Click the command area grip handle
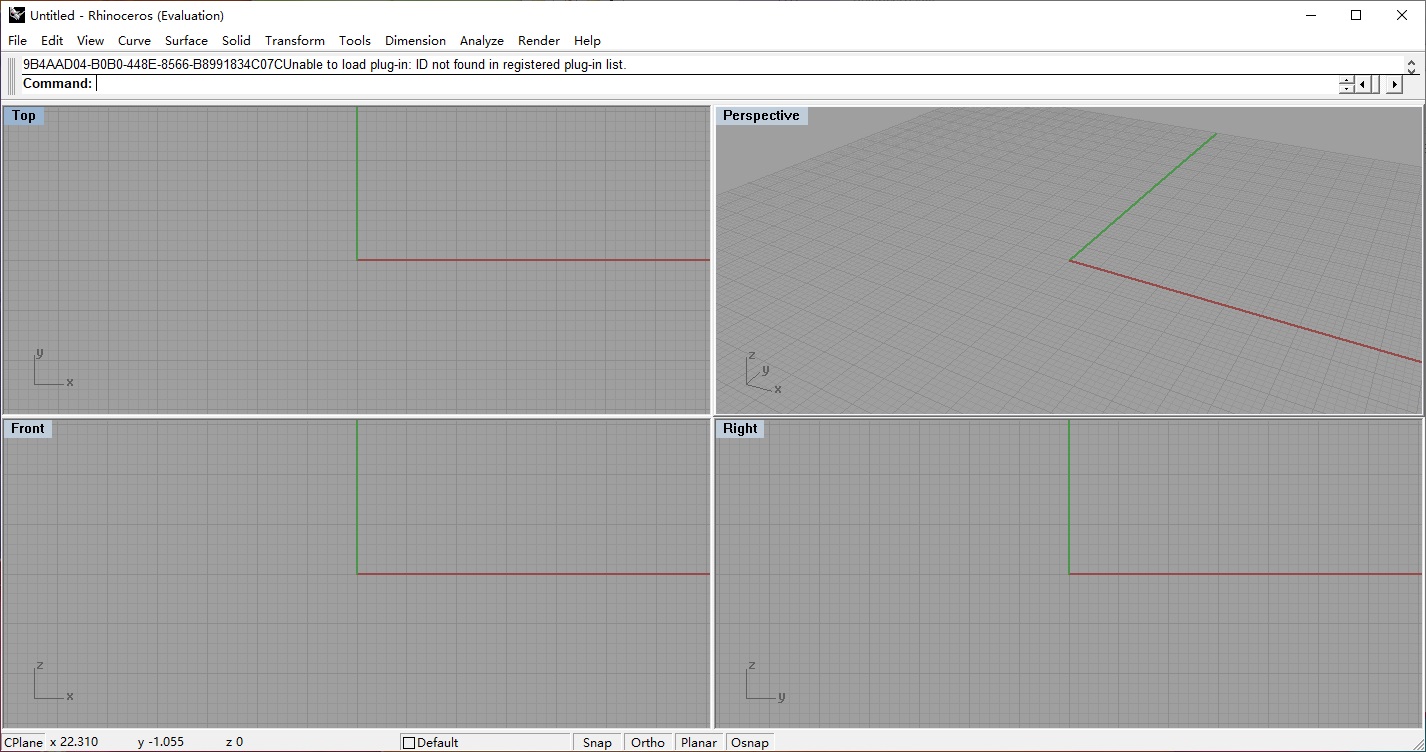The height and width of the screenshot is (752, 1426). pos(12,75)
